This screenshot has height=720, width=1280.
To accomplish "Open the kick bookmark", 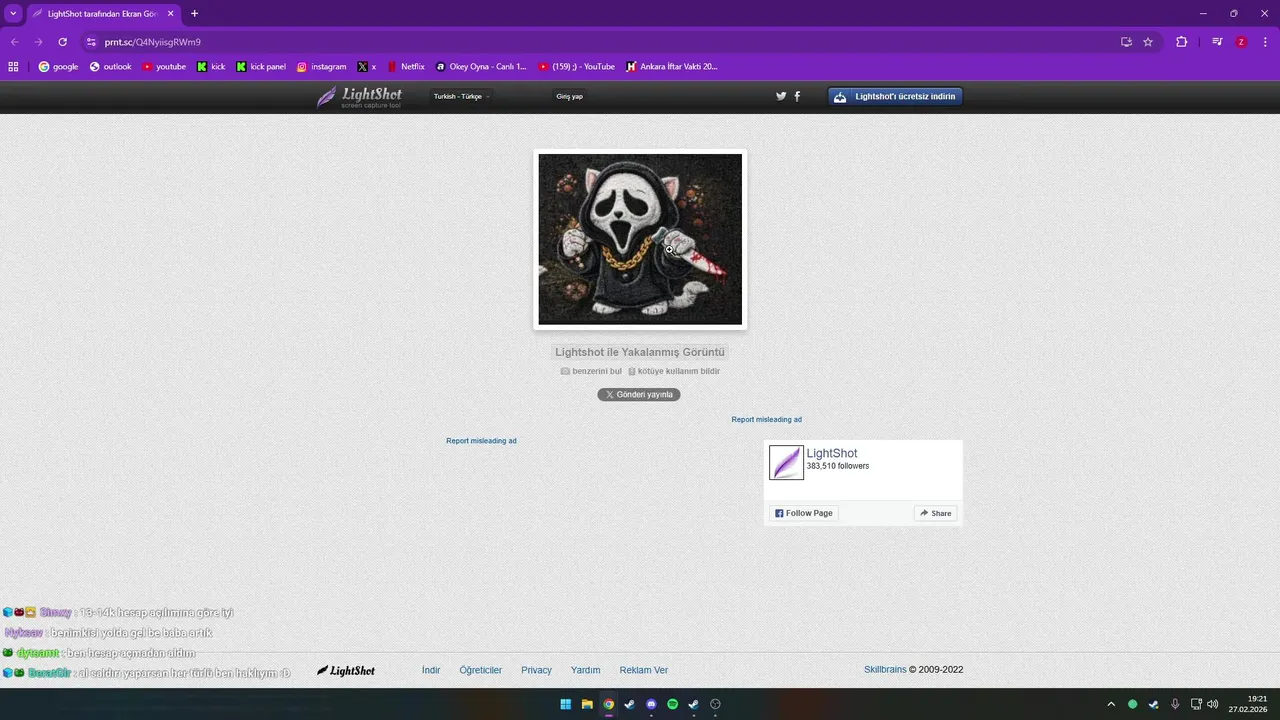I will tap(211, 67).
